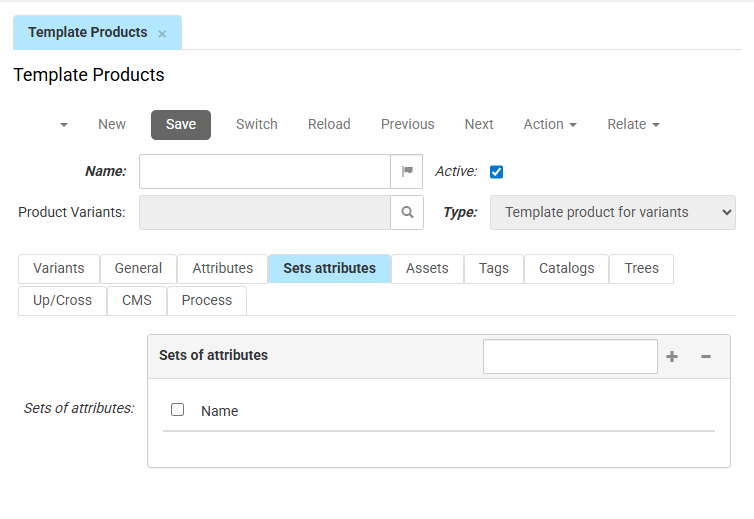
Task: Click the Switch toolbar button
Action: (257, 125)
